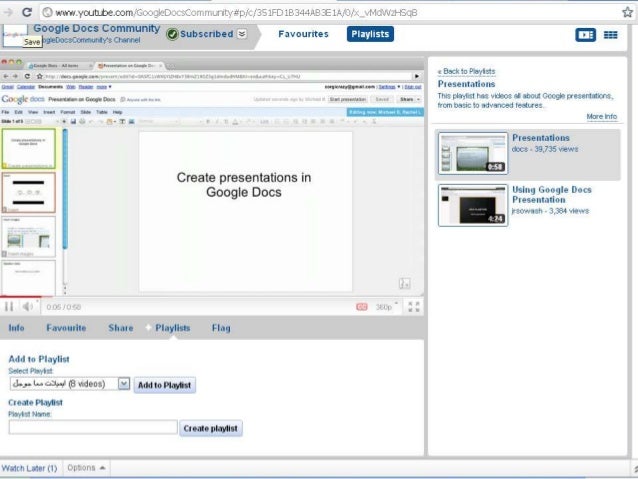Enter fullscreen video mode

point(413,306)
